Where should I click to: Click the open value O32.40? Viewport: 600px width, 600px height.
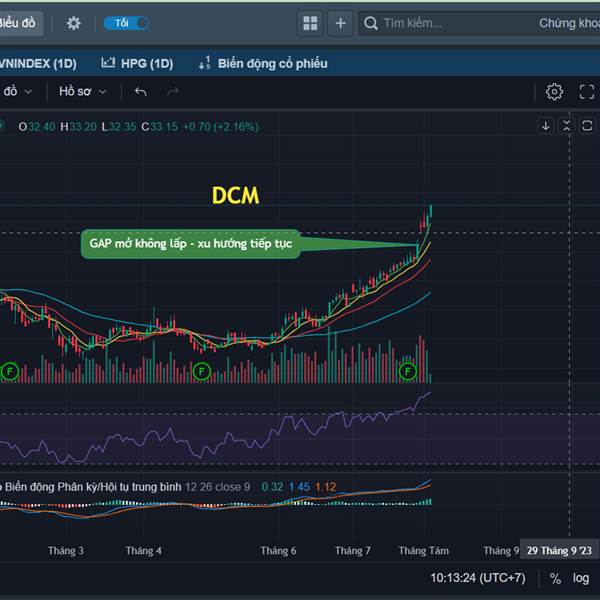click(x=37, y=127)
